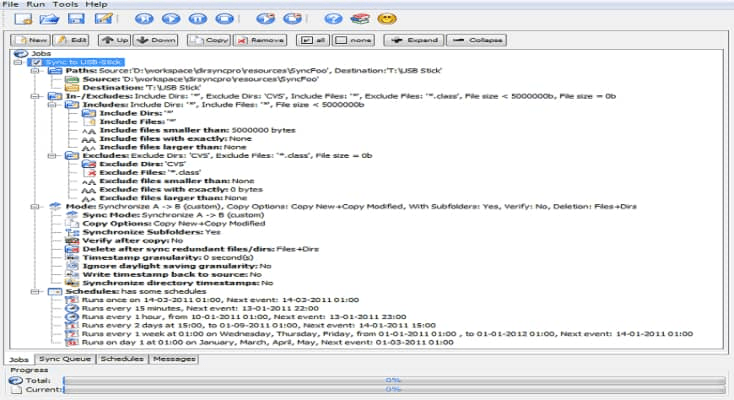Viewport: 734px width, 400px height.
Task: Check all jobs with the all button
Action: tap(313, 40)
